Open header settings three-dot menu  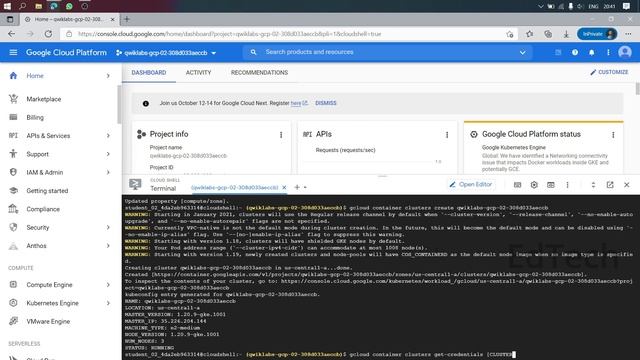(x=608, y=52)
